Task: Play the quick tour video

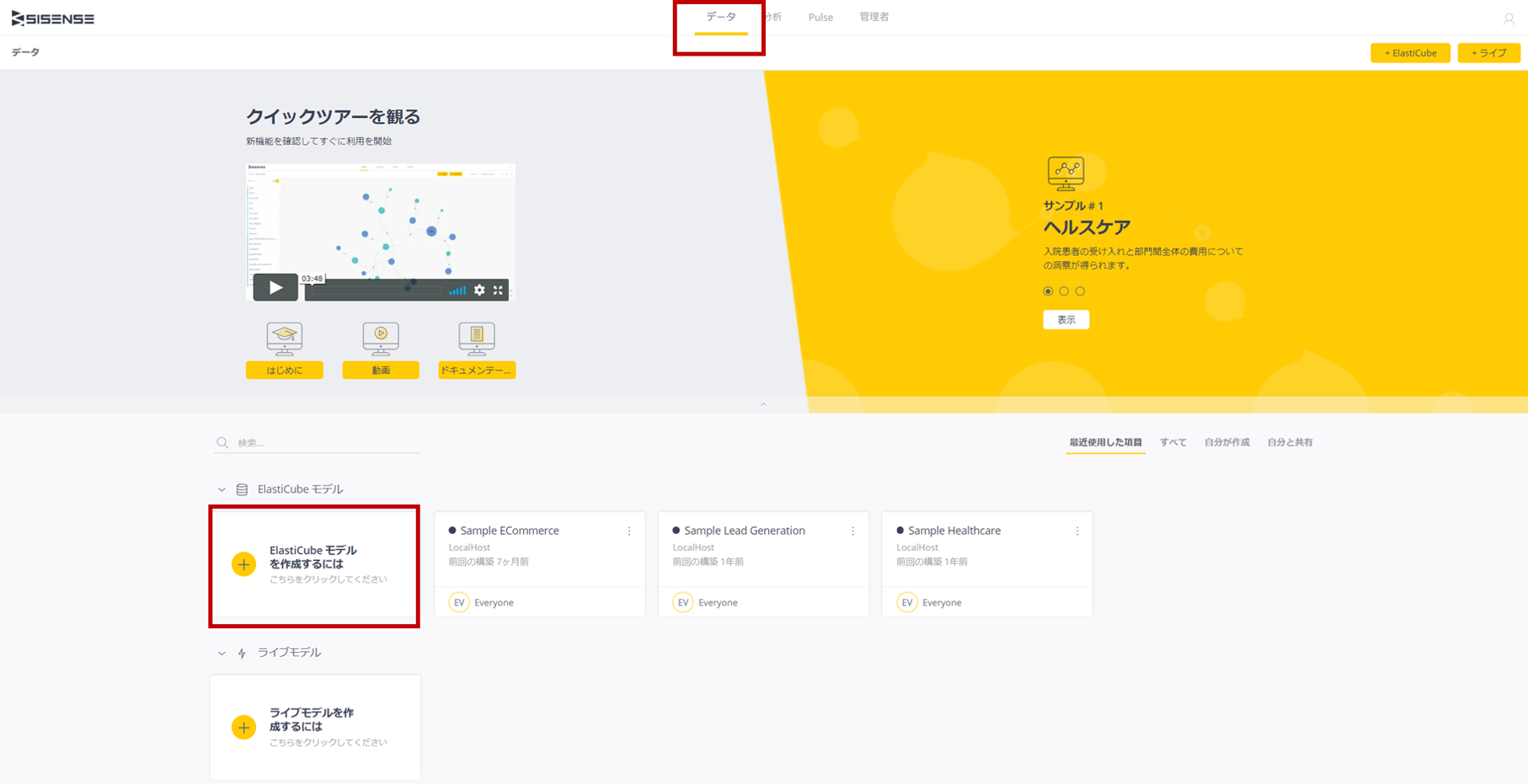Action: tap(275, 288)
